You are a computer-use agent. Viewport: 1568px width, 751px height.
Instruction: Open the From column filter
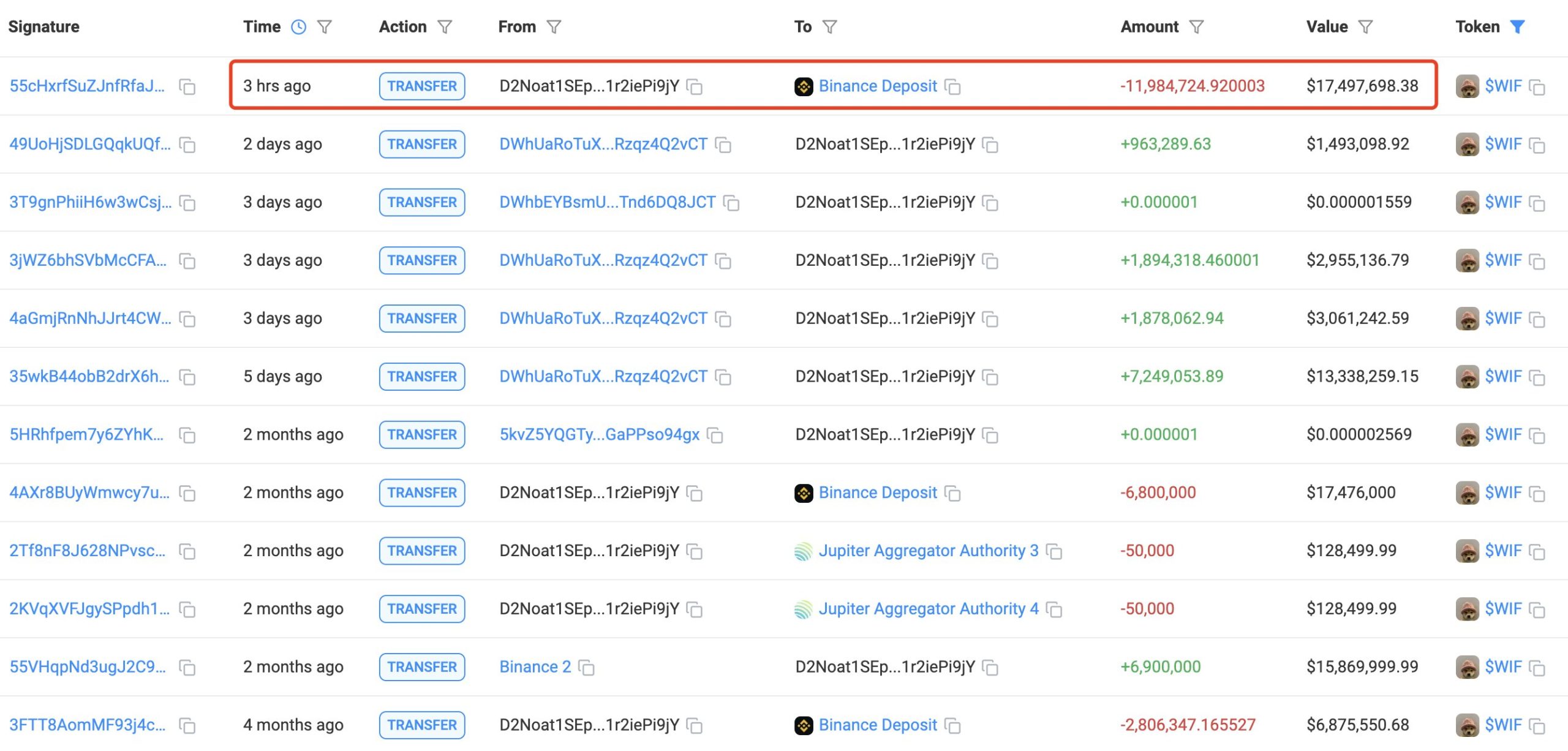[554, 27]
